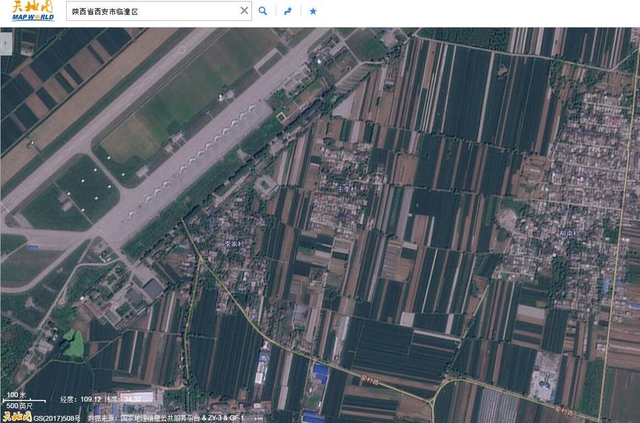The height and width of the screenshot is (423, 640).
Task: Expand the collapsed left side panel
Action: tap(6, 43)
